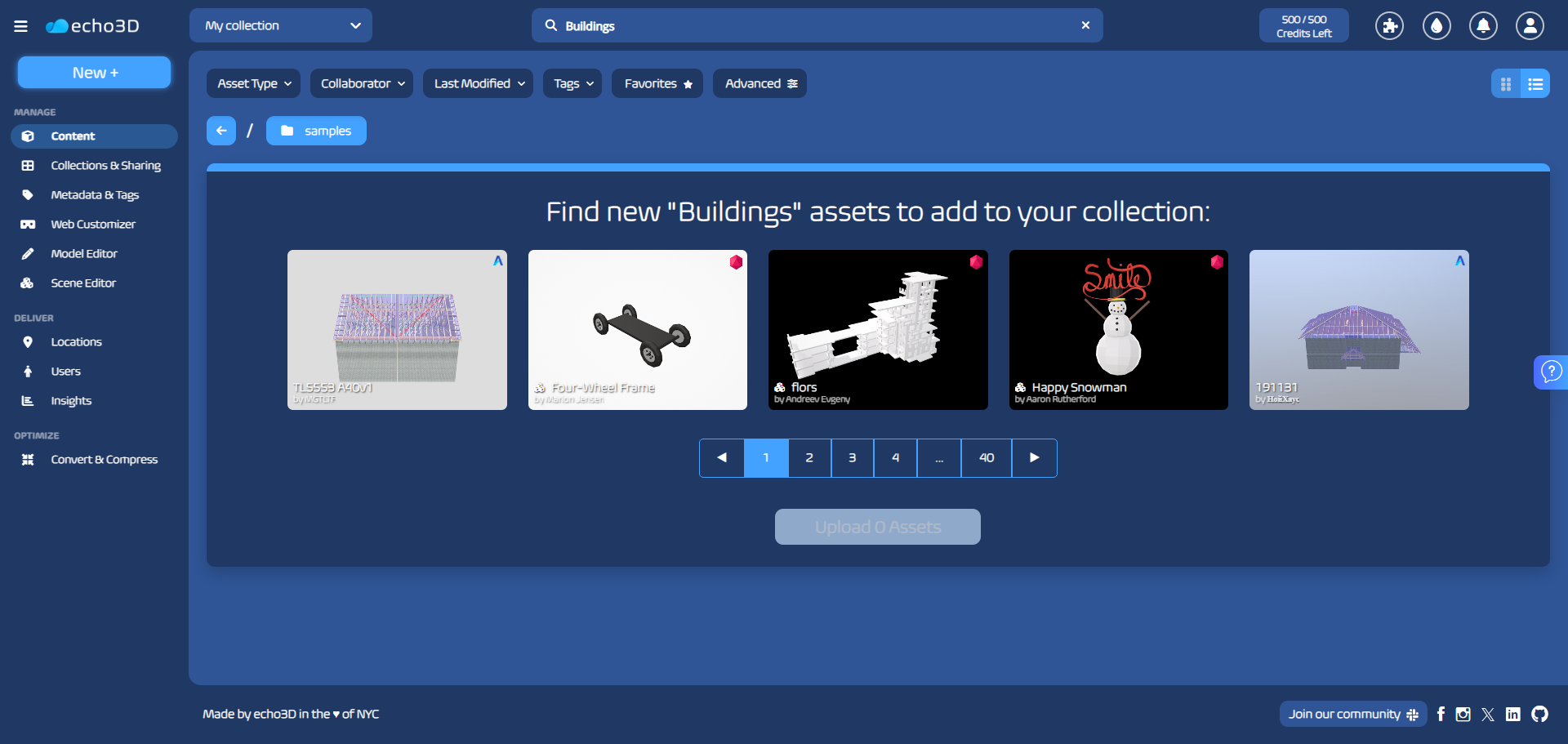Viewport: 1568px width, 744px height.
Task: Switch to grid view layout
Action: pos(1506,84)
